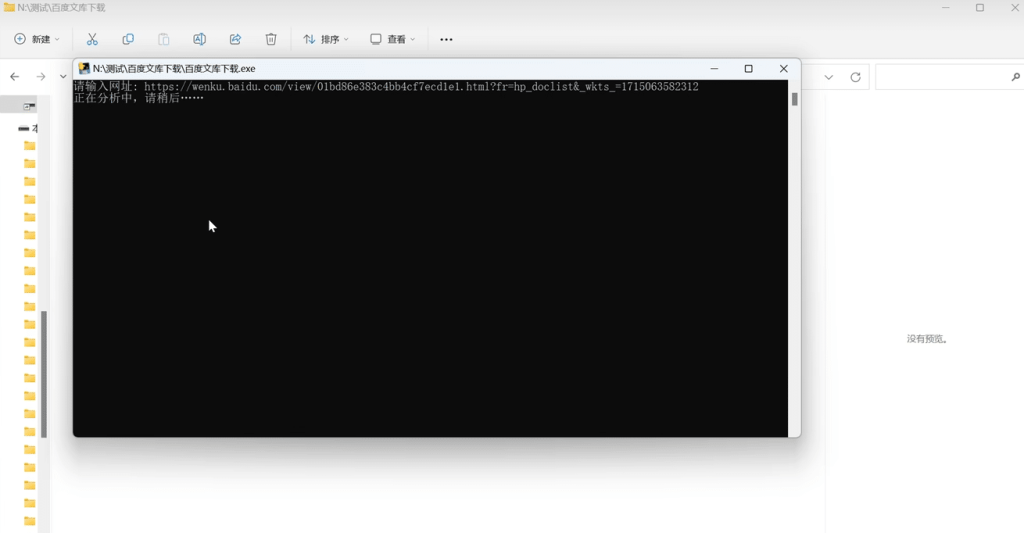Viewport: 1024px width, 533px height.
Task: Click the Share icon in Explorer toolbar
Action: (235, 39)
